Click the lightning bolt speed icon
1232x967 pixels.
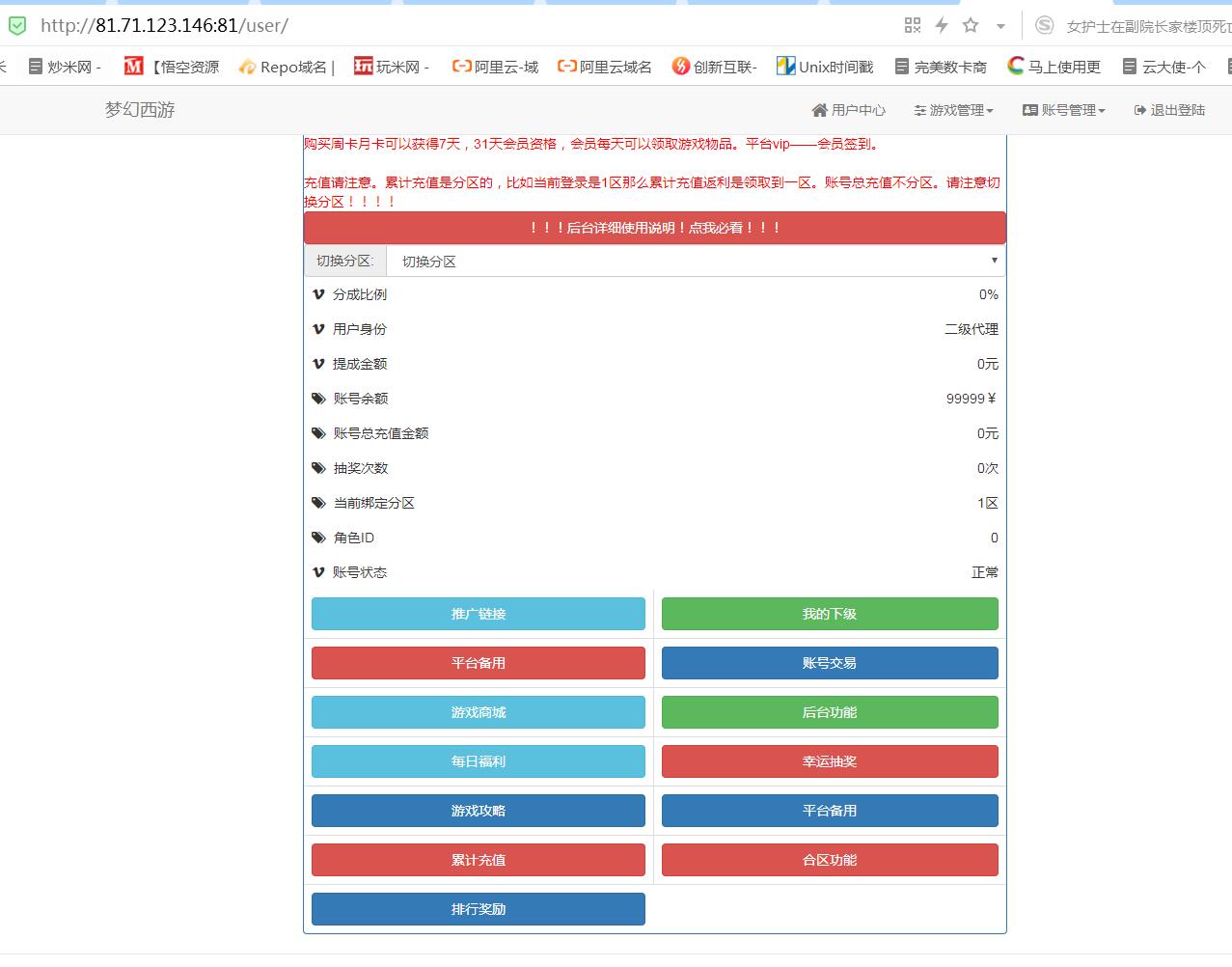(x=942, y=25)
